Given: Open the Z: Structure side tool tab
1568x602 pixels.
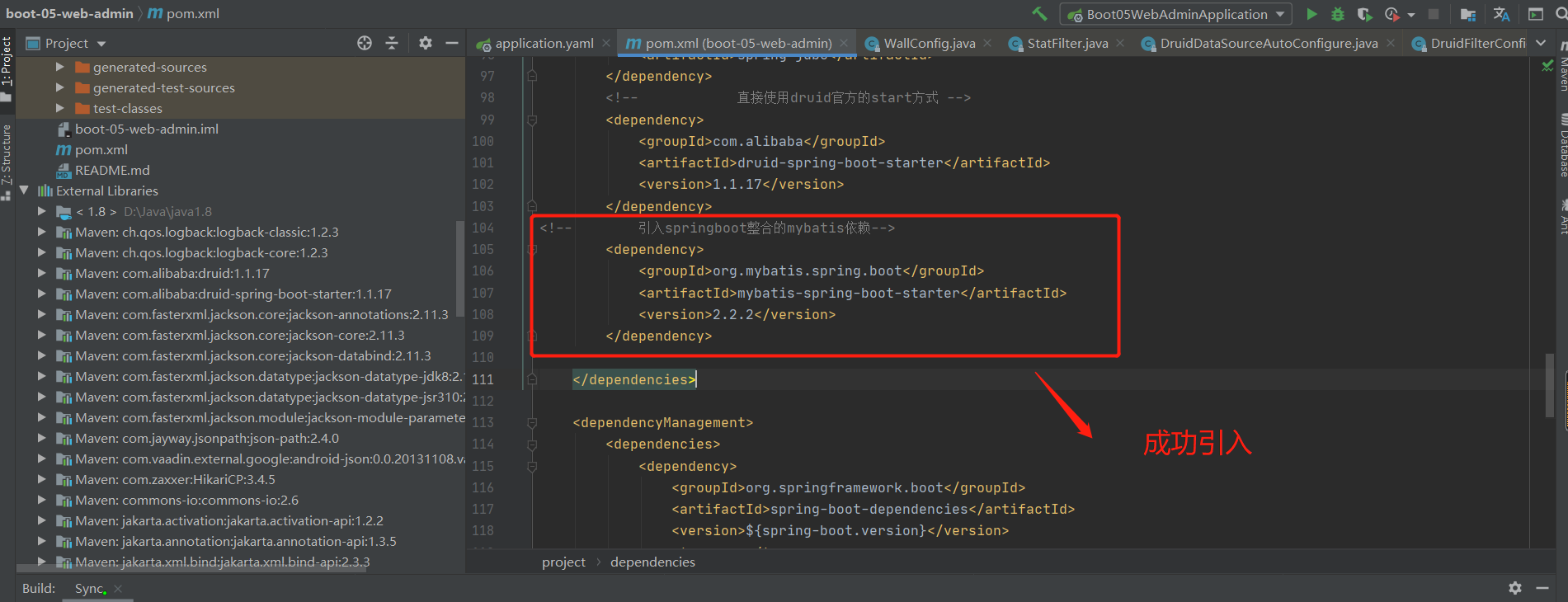Looking at the screenshot, I should point(7,161).
